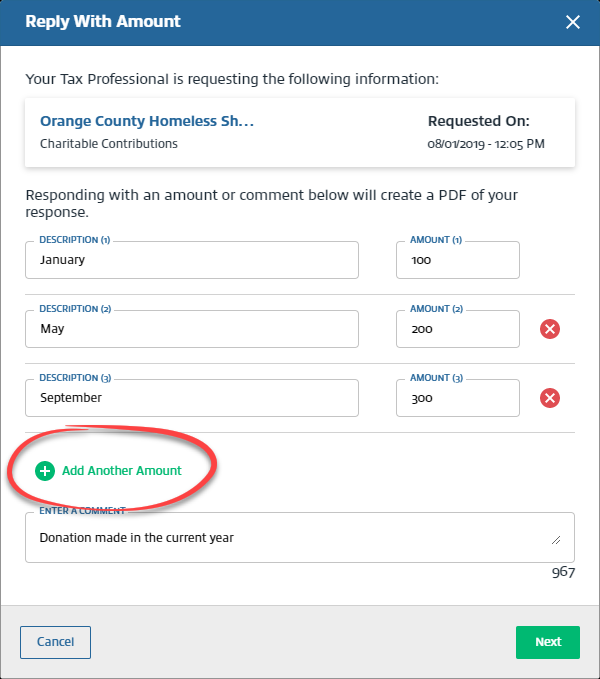Edit the May description field
The height and width of the screenshot is (679, 600).
coord(191,329)
